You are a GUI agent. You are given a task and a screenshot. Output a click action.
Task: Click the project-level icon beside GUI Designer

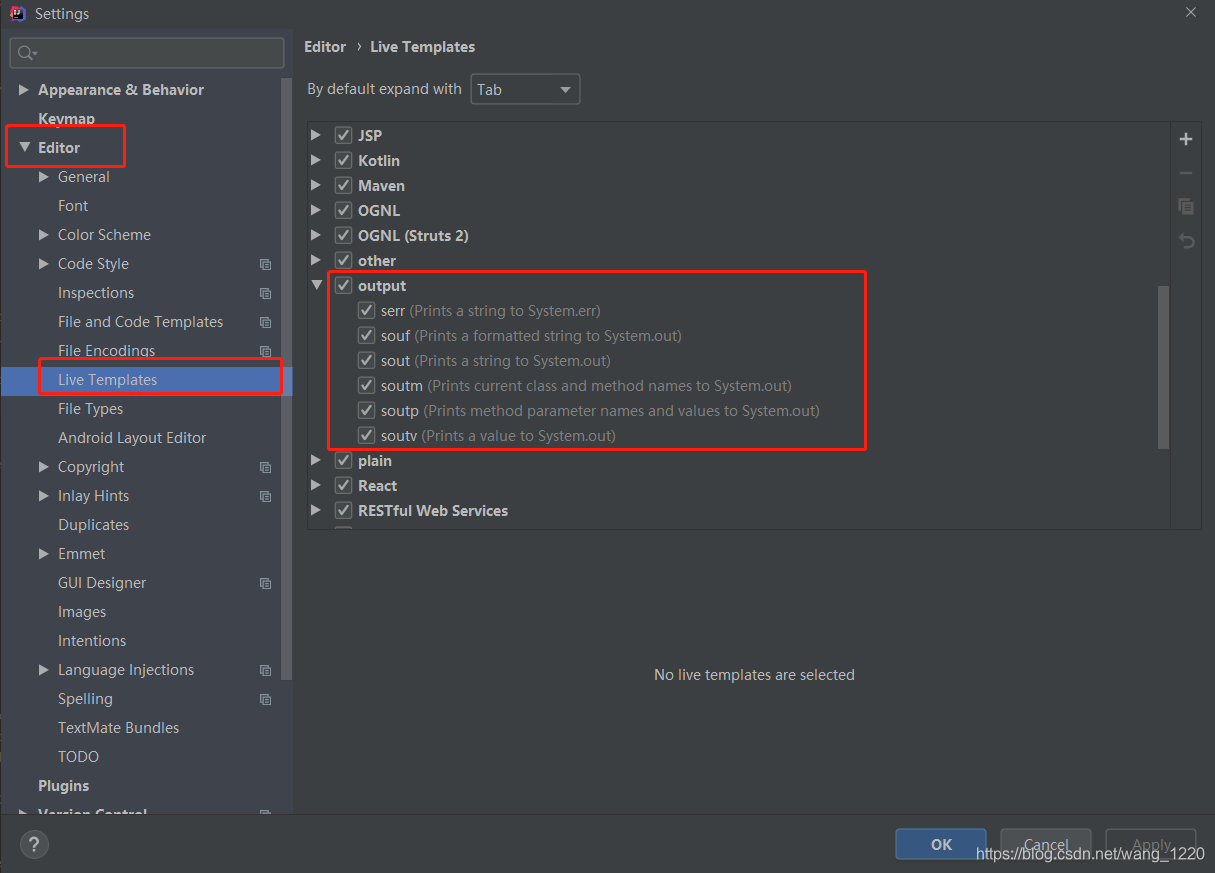[265, 583]
